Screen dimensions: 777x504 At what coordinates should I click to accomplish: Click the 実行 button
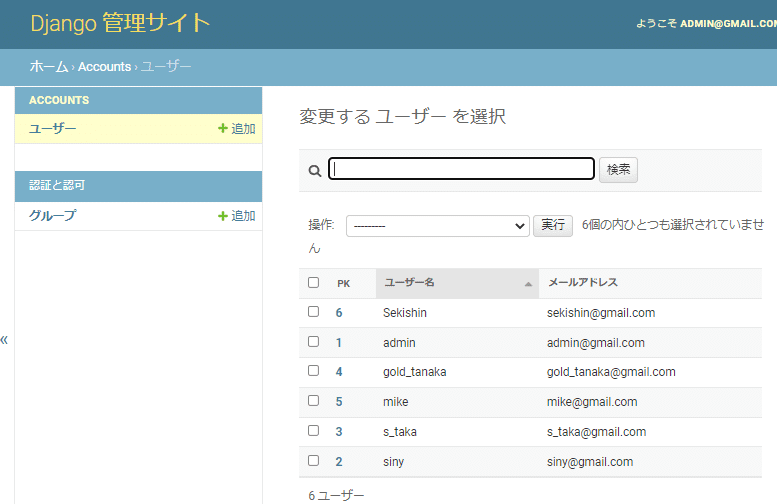pyautogui.click(x=553, y=225)
